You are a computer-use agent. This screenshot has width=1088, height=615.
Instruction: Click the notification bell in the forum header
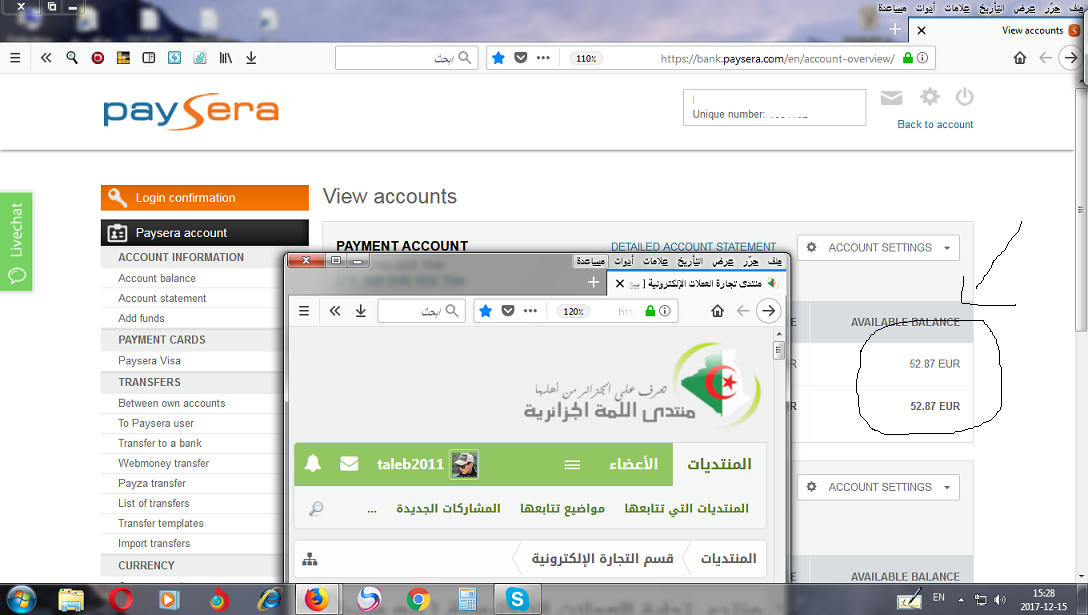coord(313,464)
